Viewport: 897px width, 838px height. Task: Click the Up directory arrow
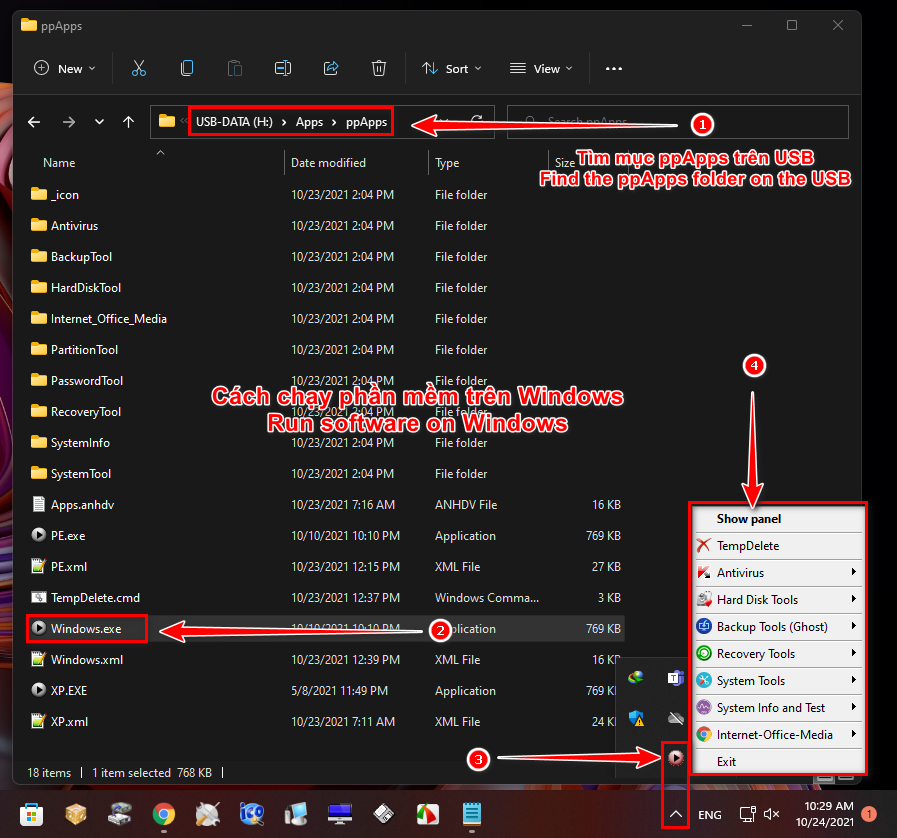point(128,122)
